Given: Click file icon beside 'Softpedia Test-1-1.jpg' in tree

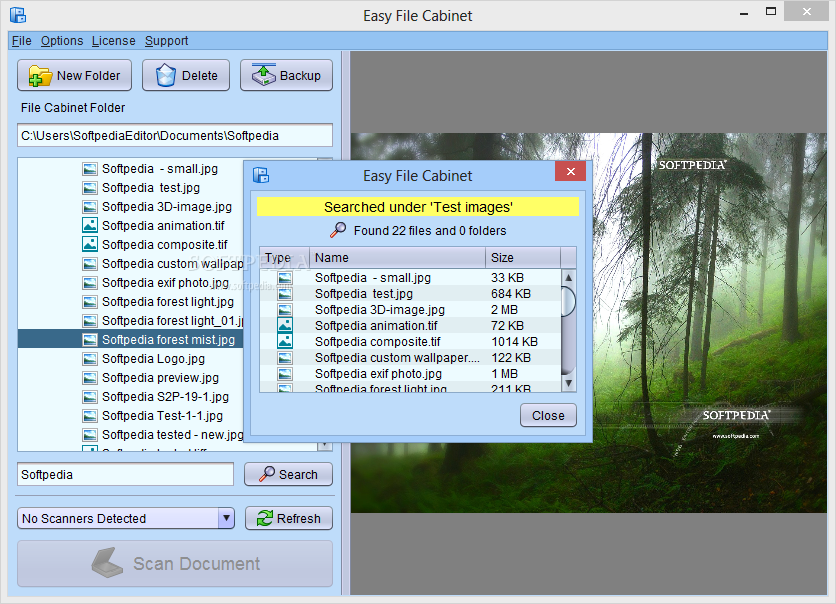Looking at the screenshot, I should pyautogui.click(x=90, y=415).
